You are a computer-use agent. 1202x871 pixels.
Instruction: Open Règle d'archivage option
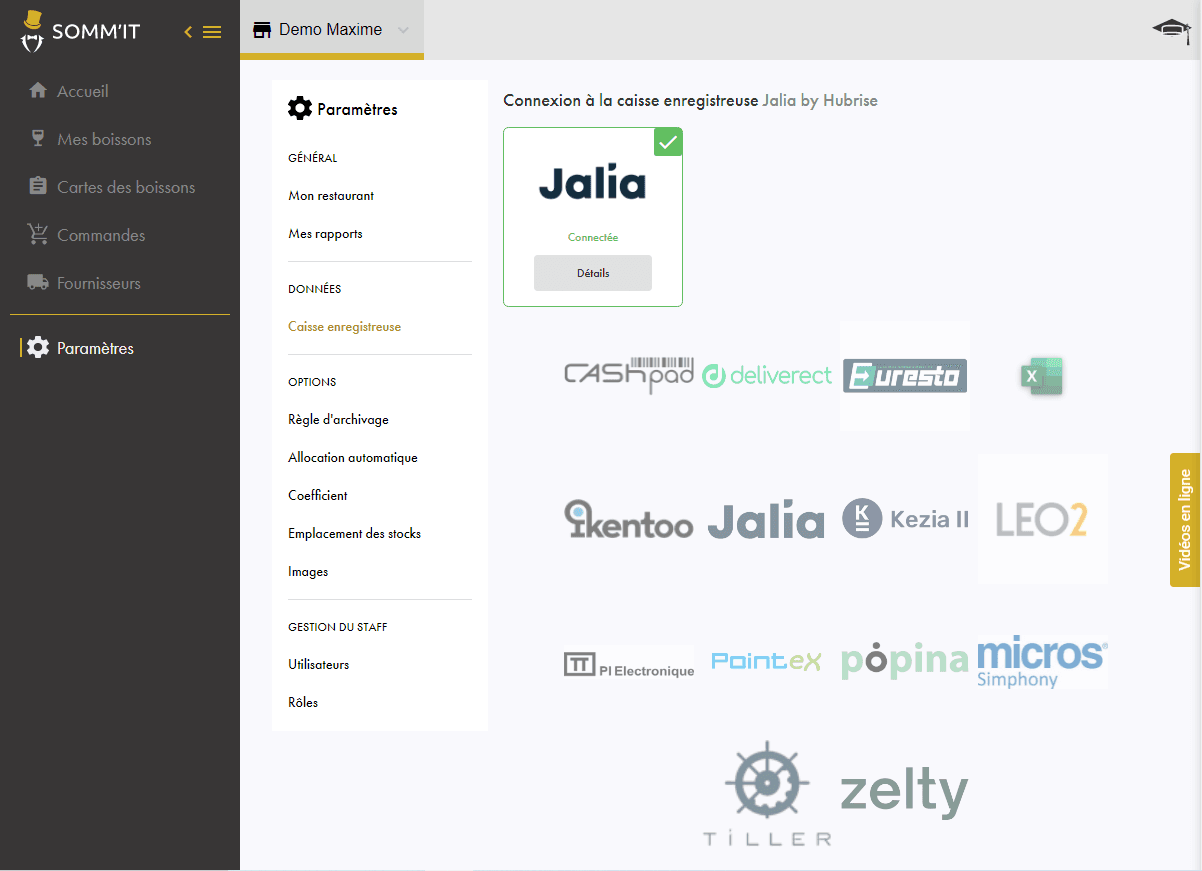338,420
